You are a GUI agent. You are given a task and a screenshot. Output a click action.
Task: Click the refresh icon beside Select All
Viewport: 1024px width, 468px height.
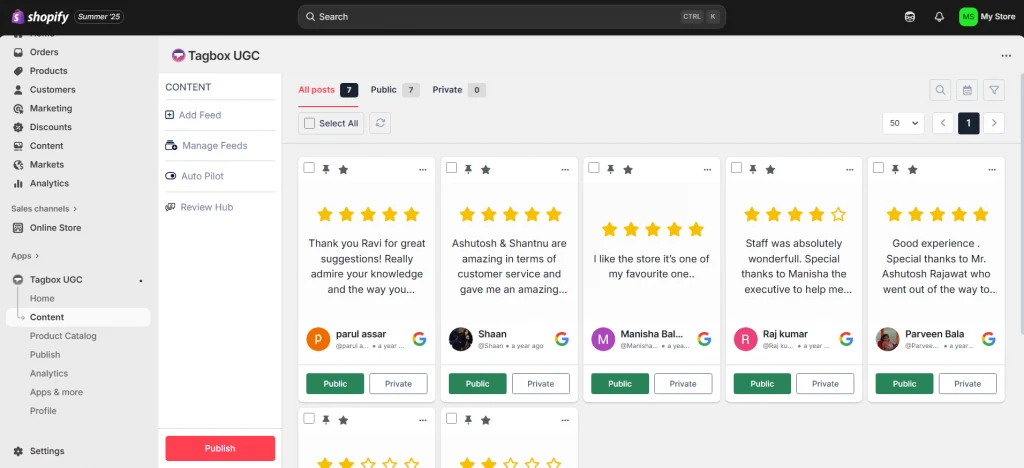tap(380, 123)
